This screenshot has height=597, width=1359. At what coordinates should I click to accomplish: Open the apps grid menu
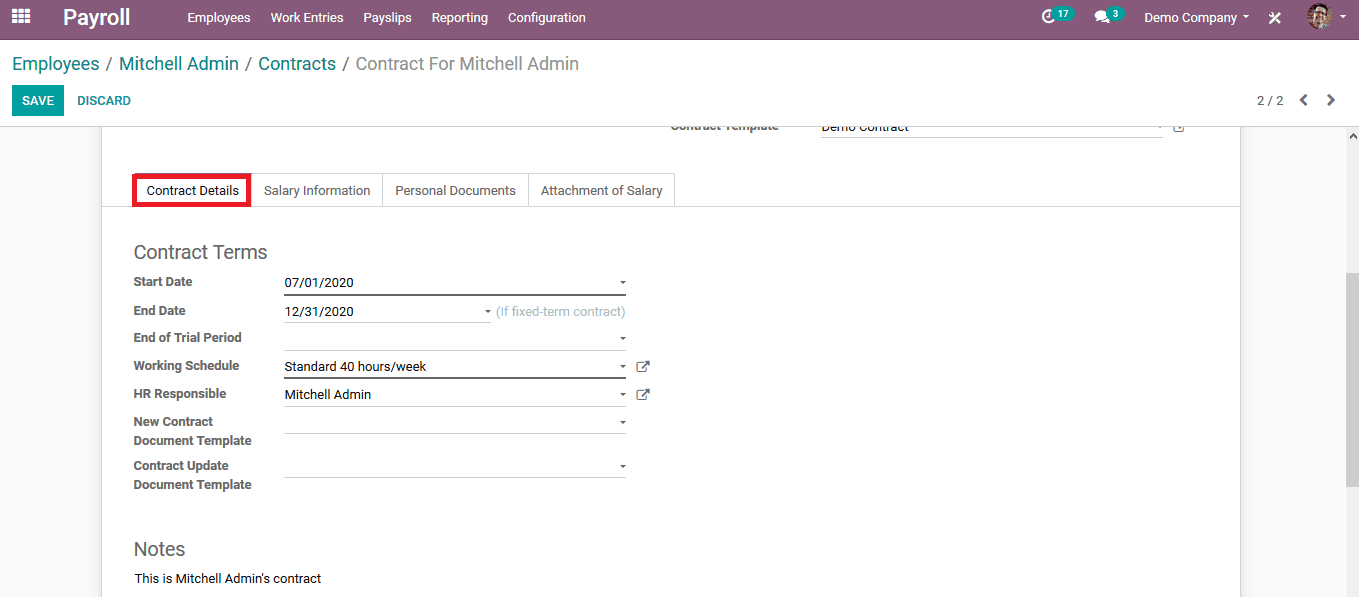coord(21,17)
